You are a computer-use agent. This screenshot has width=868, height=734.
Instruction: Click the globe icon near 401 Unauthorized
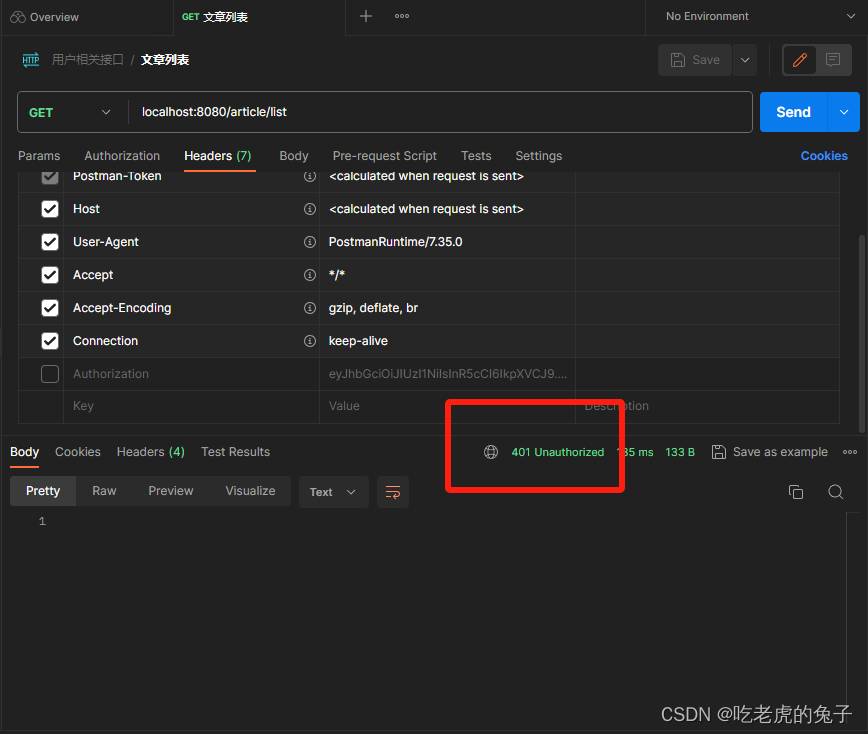pos(491,452)
